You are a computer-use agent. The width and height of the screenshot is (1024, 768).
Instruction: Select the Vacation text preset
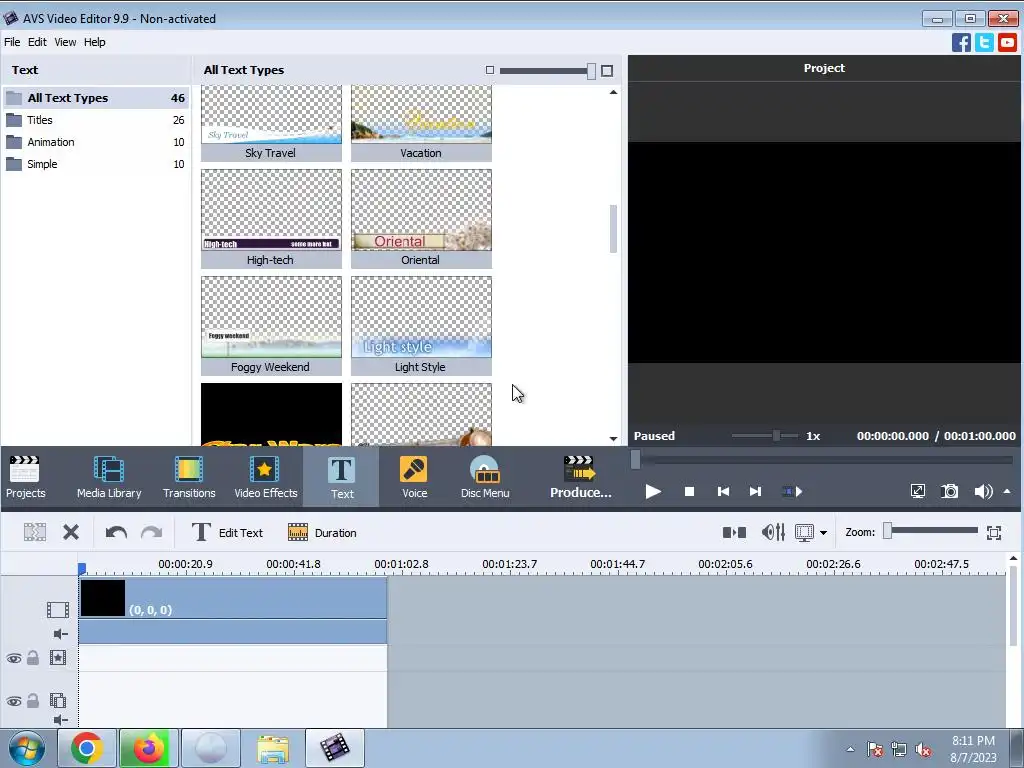click(421, 123)
